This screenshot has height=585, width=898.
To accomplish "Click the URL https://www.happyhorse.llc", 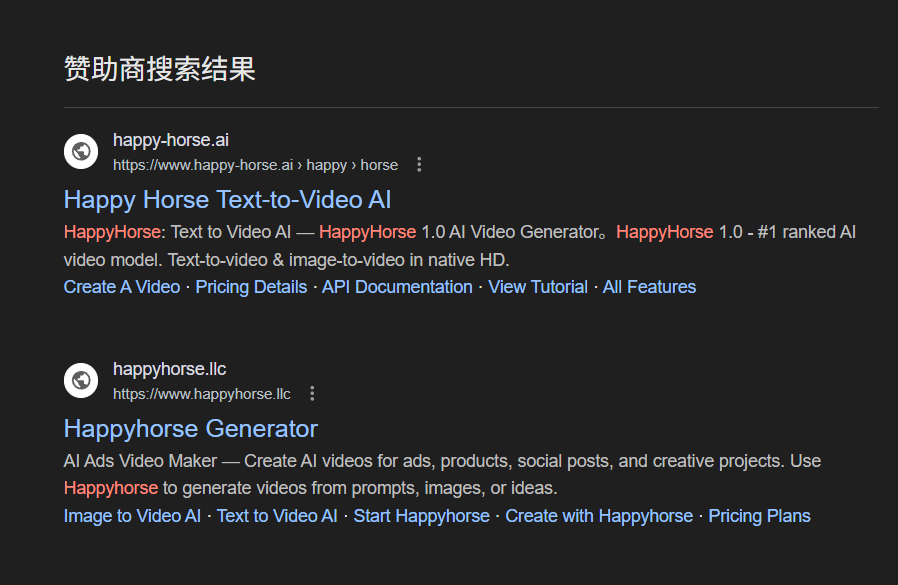I will pos(202,394).
